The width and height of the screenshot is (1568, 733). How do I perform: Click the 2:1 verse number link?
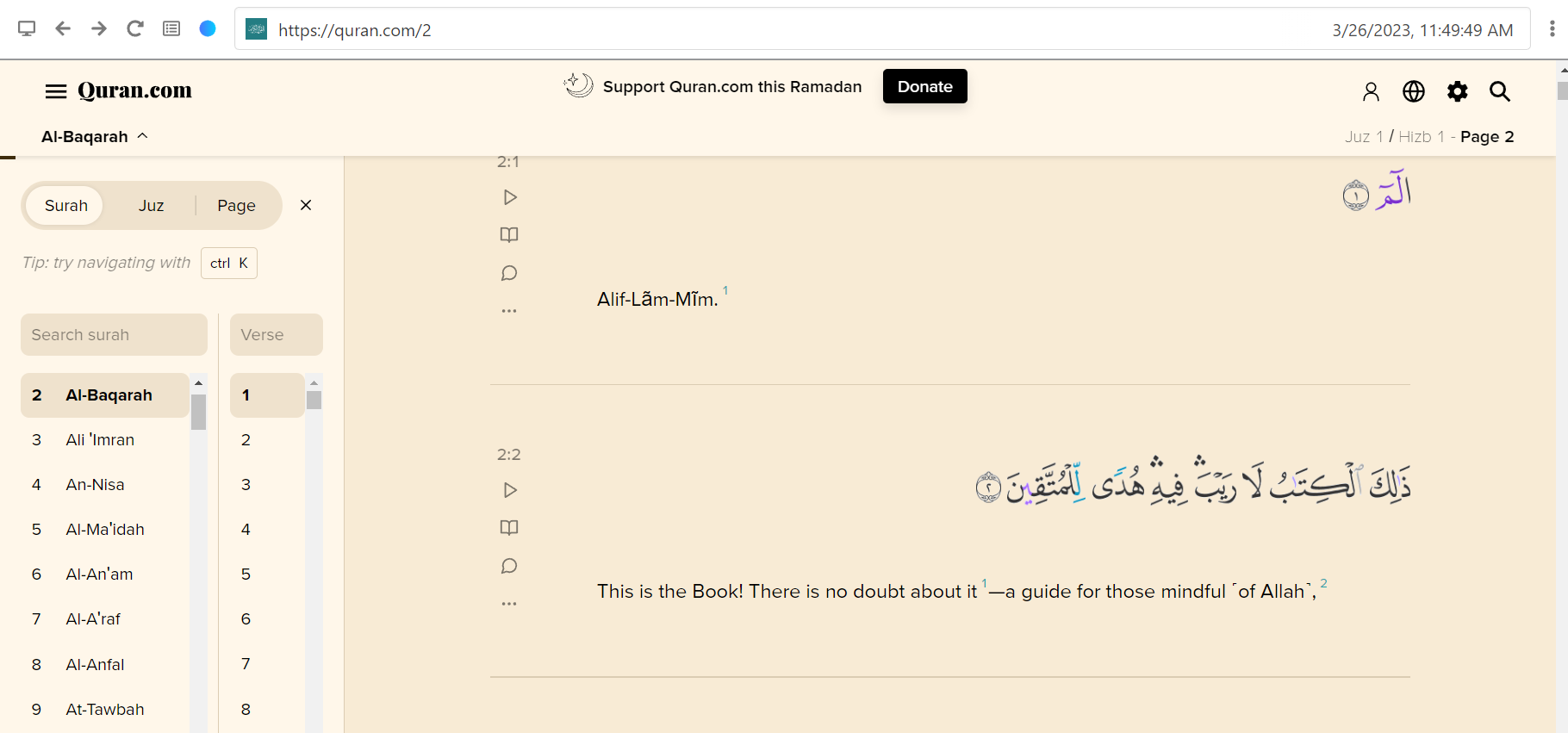tap(508, 162)
